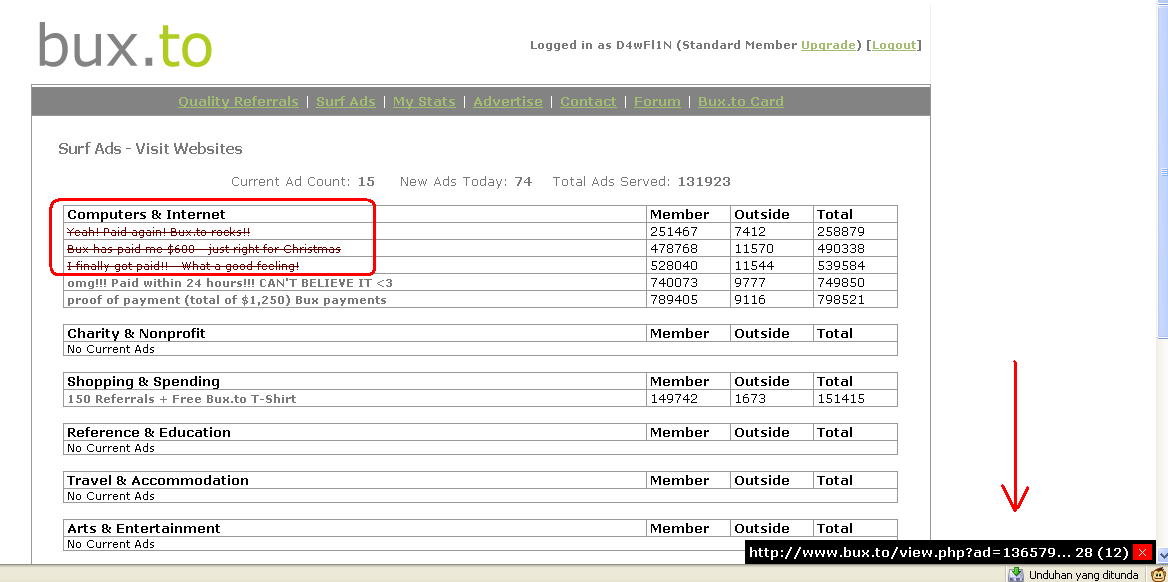Click the 'Reference & Education' category header
This screenshot has height=582, width=1168.
pos(149,432)
